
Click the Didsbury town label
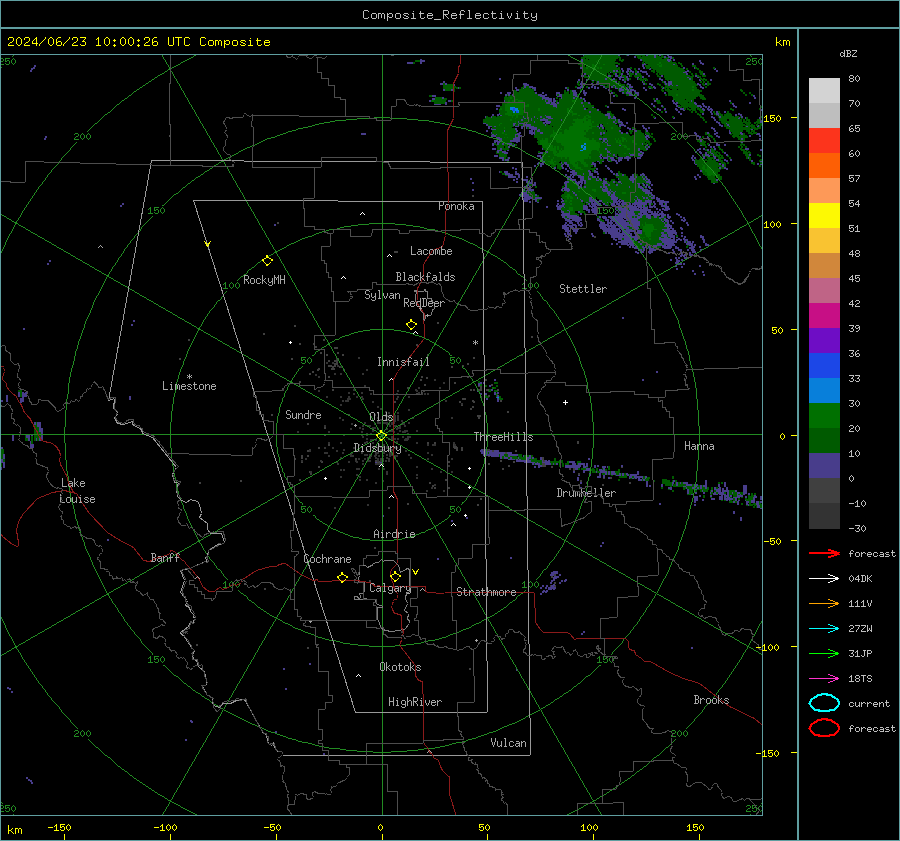[377, 448]
